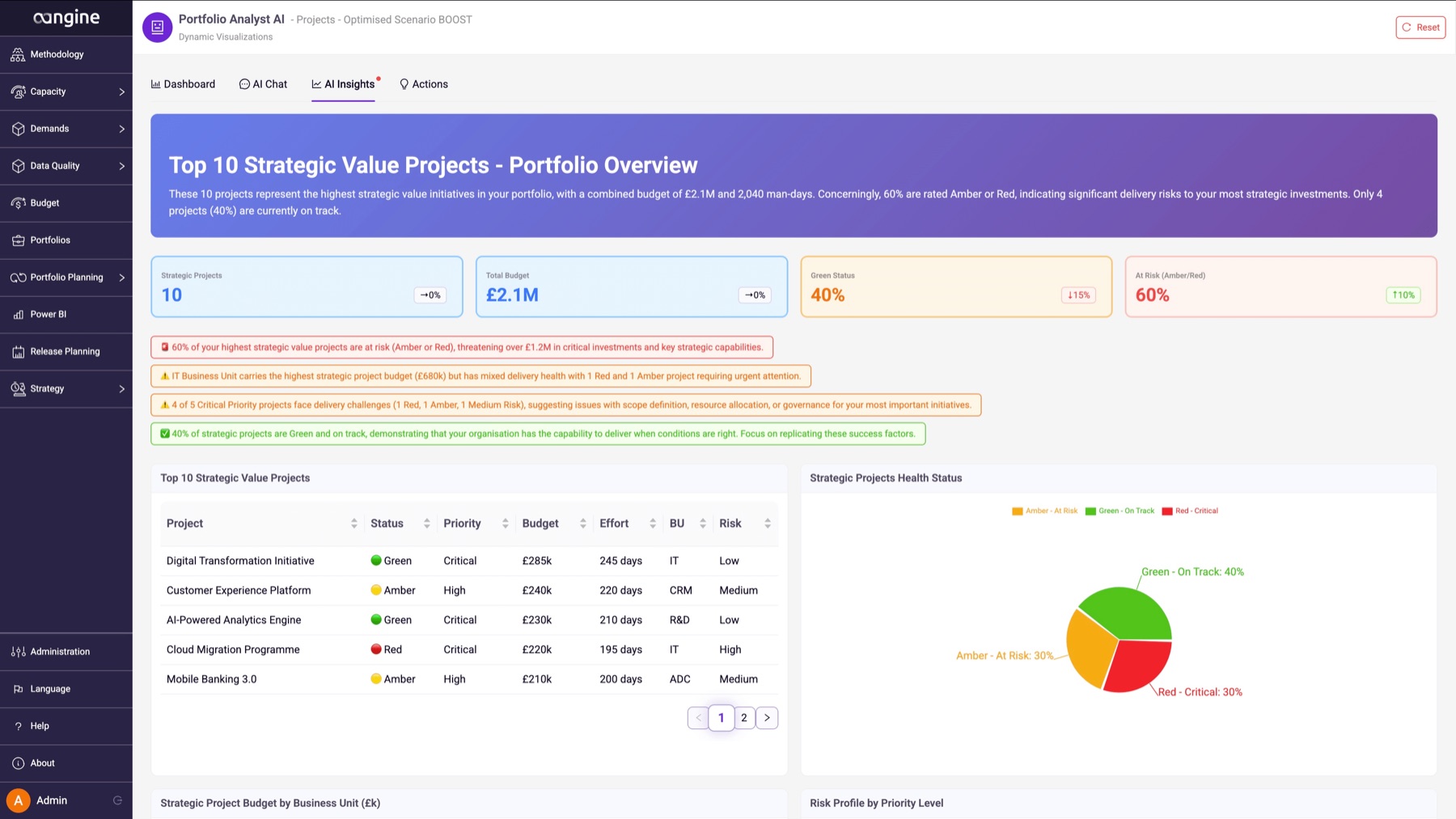Click the About info icon
The height and width of the screenshot is (819, 1456).
pos(18,763)
